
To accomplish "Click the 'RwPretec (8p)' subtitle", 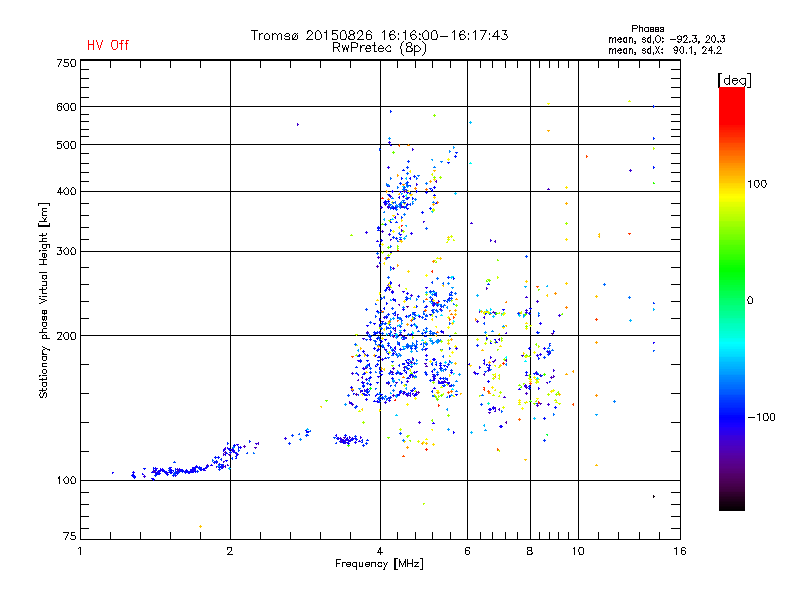I will pyautogui.click(x=379, y=48).
